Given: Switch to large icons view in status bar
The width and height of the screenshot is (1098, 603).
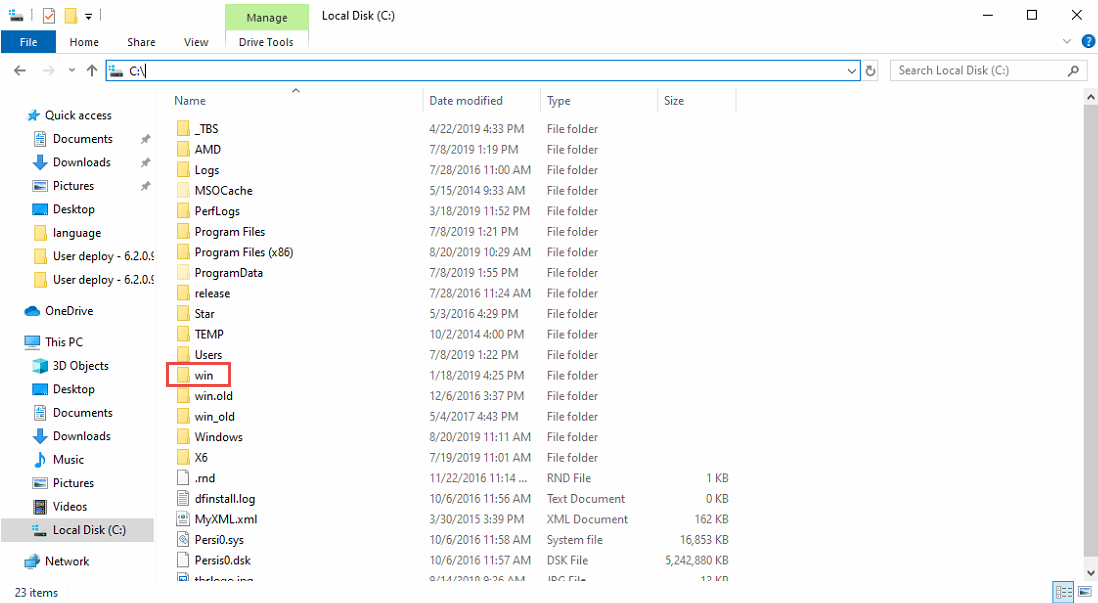Looking at the screenshot, I should click(1082, 592).
